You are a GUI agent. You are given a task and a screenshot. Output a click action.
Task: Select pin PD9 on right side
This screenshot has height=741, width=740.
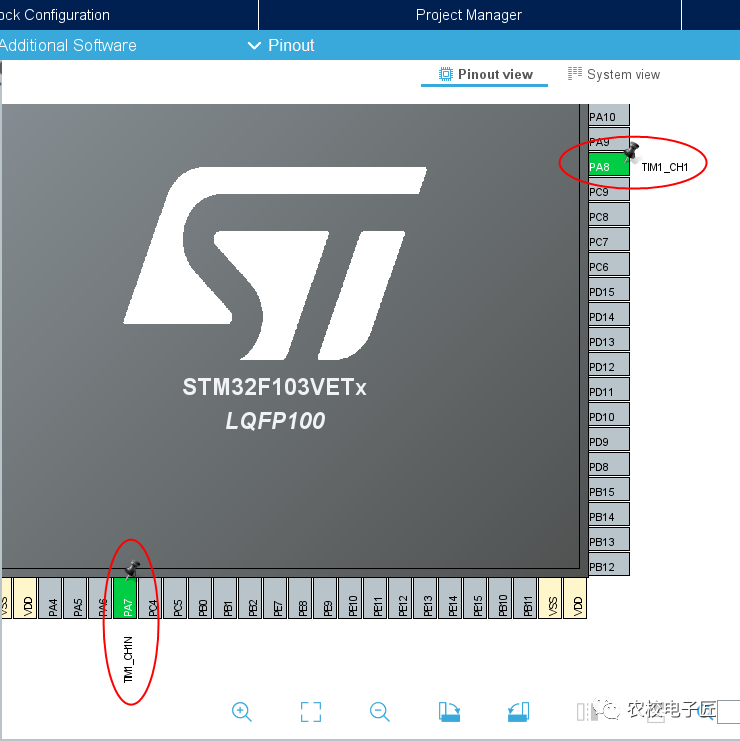pos(609,440)
